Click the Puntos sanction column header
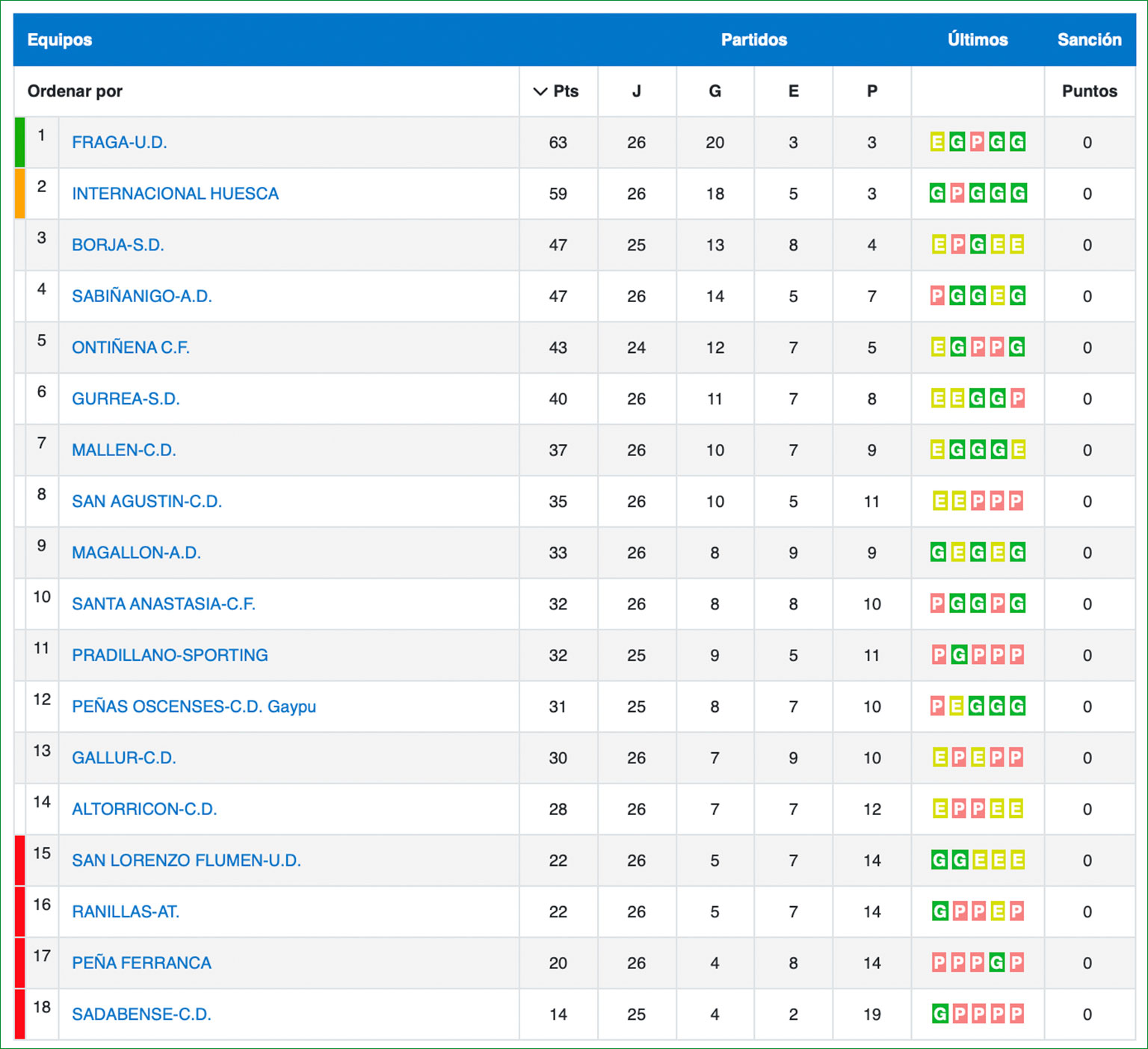The width and height of the screenshot is (1148, 1049). click(1089, 91)
